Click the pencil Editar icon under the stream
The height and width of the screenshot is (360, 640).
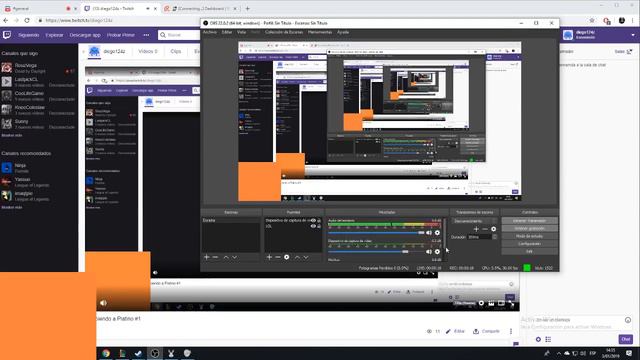[449, 331]
